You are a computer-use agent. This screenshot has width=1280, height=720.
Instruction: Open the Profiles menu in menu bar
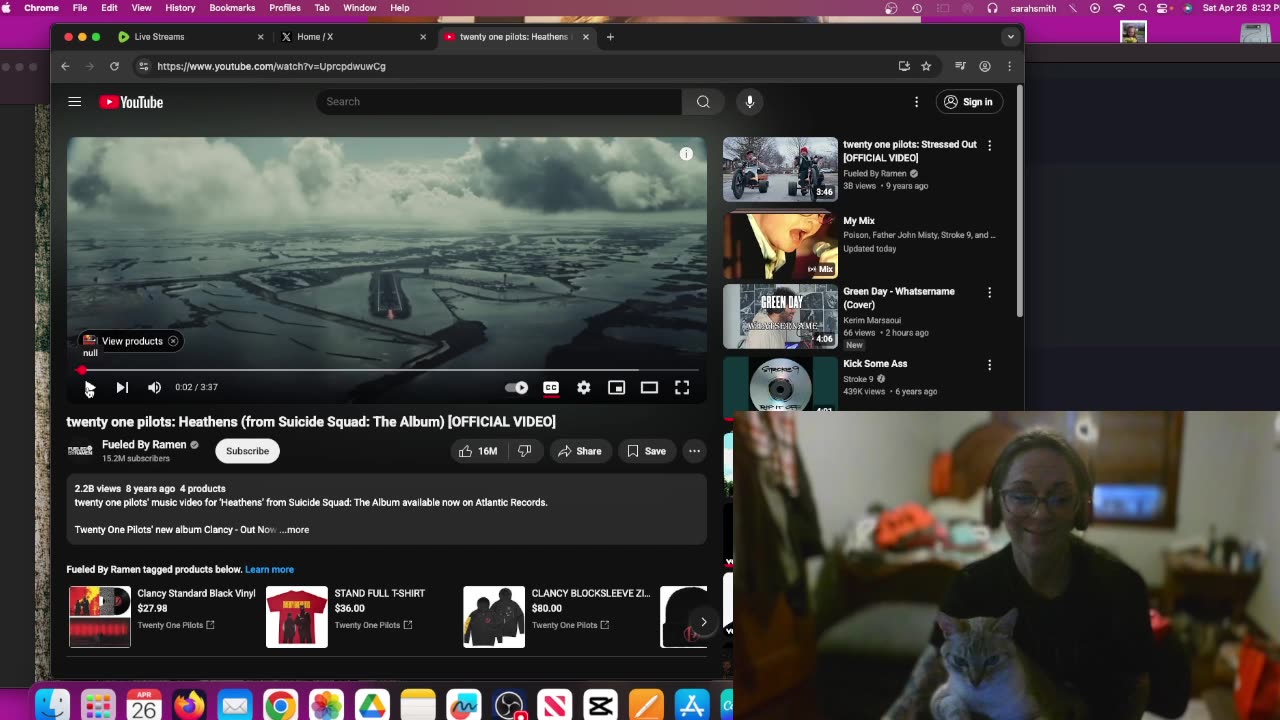tap(285, 8)
